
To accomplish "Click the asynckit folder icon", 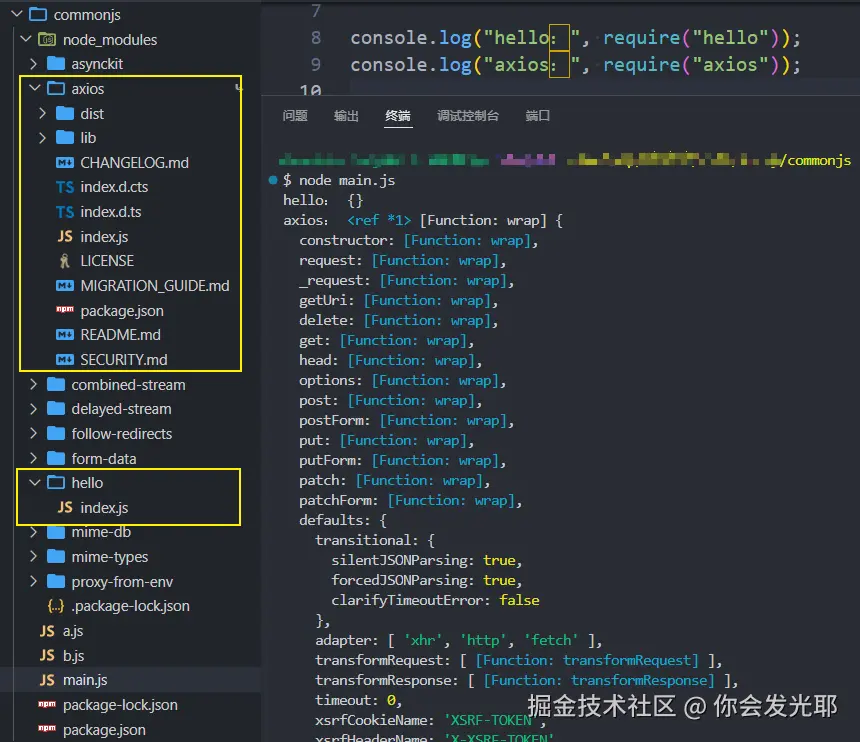I will (x=56, y=64).
